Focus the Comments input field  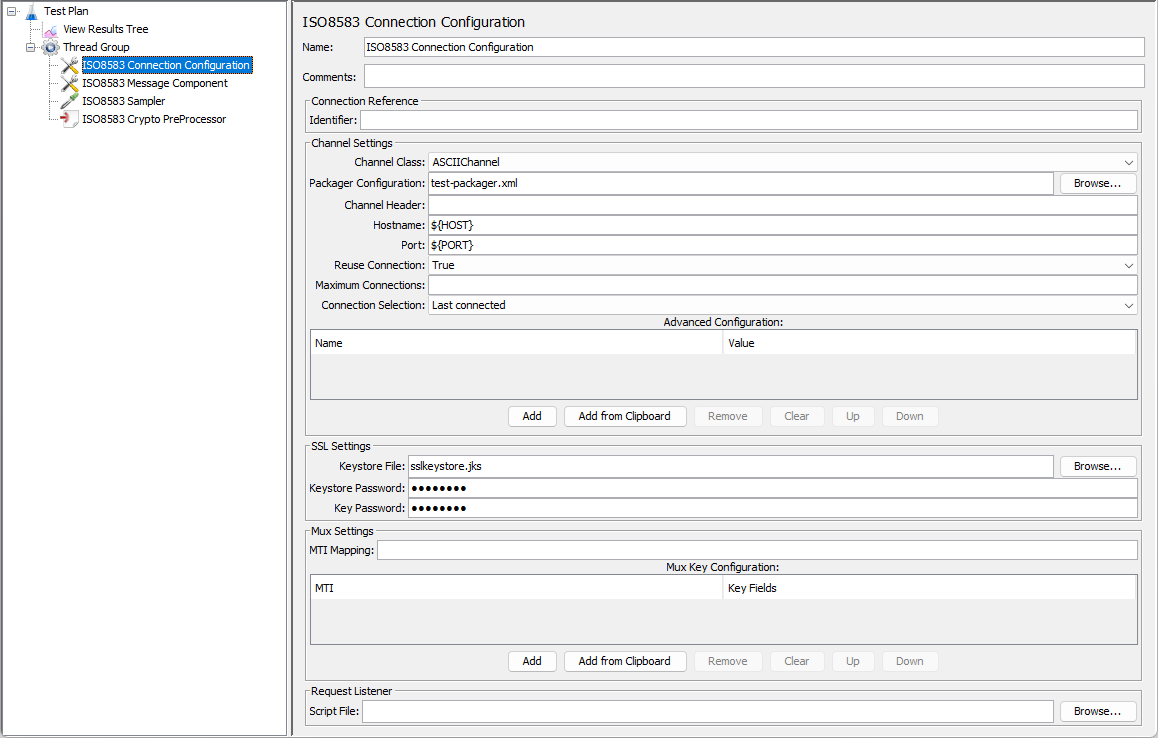coord(754,76)
